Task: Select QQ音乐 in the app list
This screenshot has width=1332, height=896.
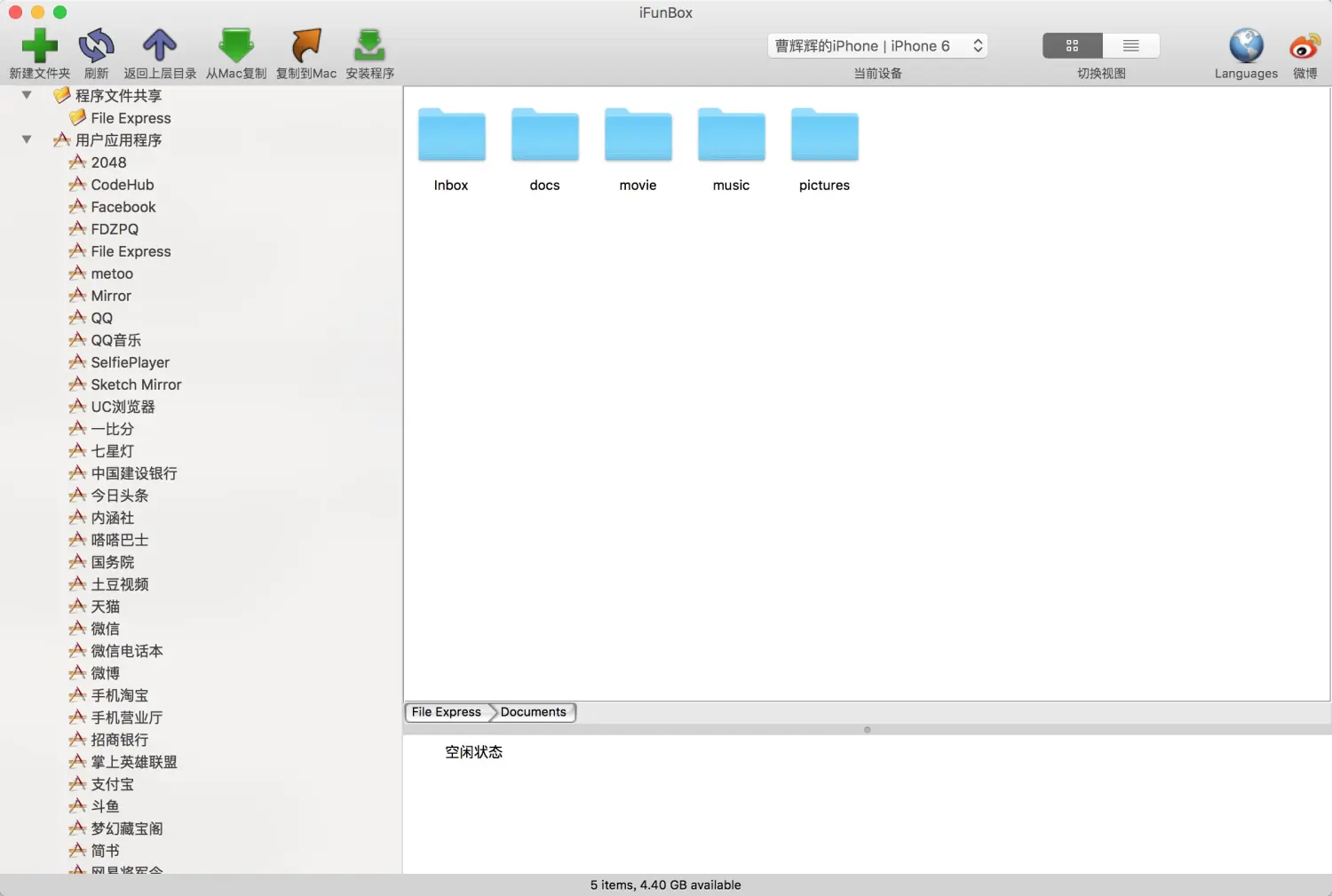Action: [106, 340]
